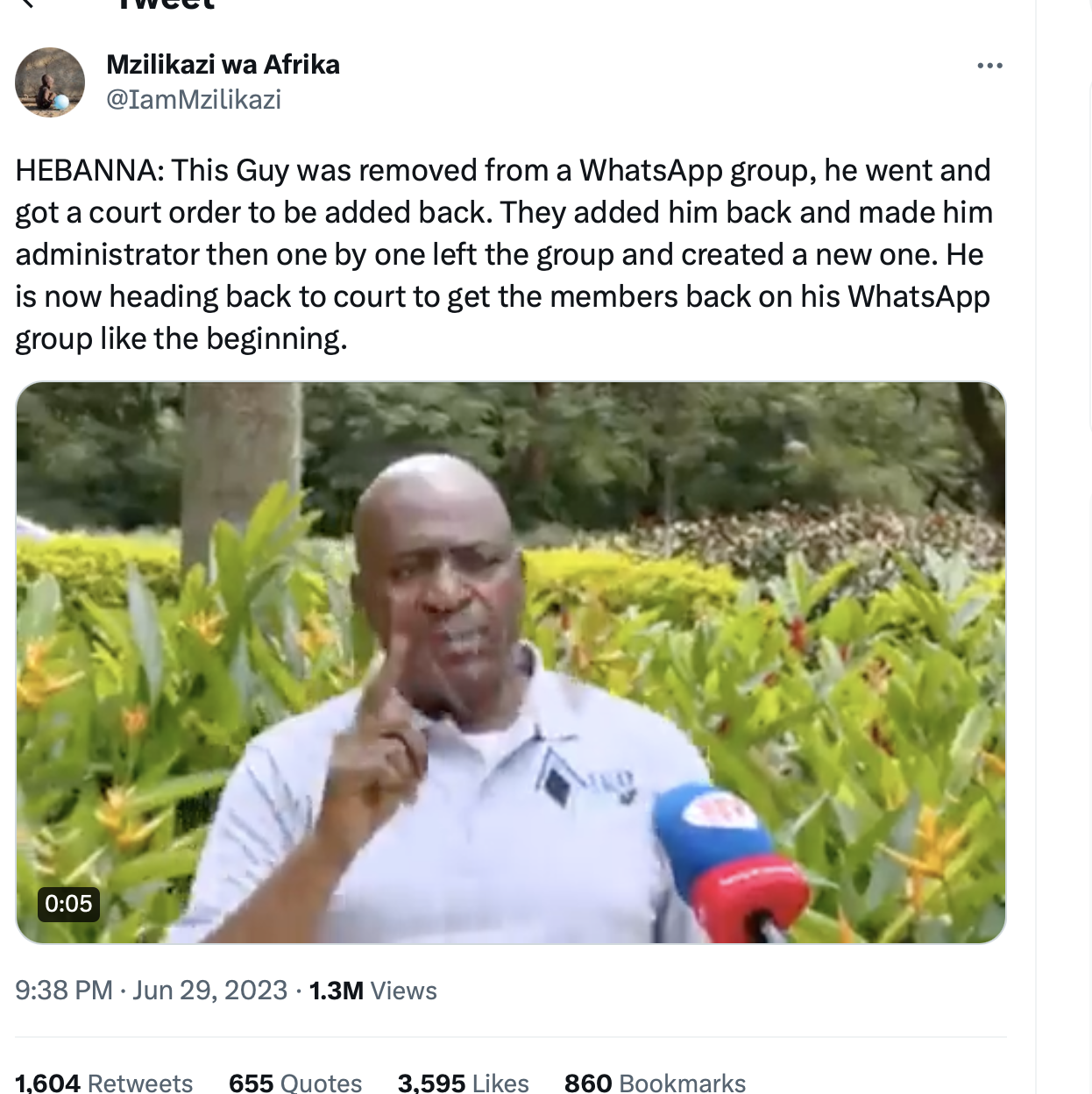Click the tweet text starting with HEBANNA

(504, 254)
